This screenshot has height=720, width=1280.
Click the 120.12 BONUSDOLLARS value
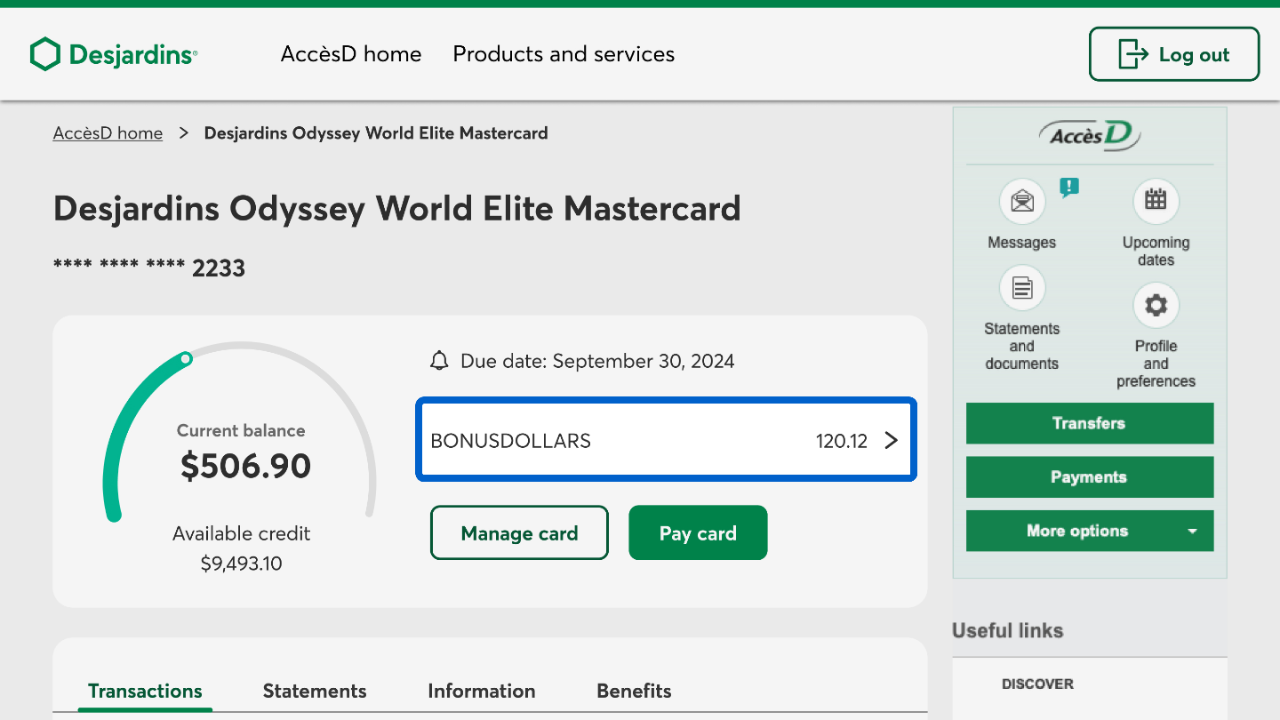click(x=842, y=440)
